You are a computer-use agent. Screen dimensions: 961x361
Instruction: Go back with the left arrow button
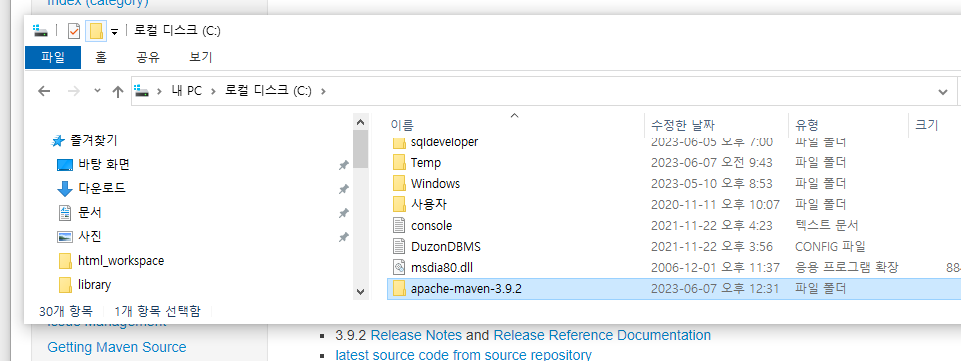click(x=44, y=91)
